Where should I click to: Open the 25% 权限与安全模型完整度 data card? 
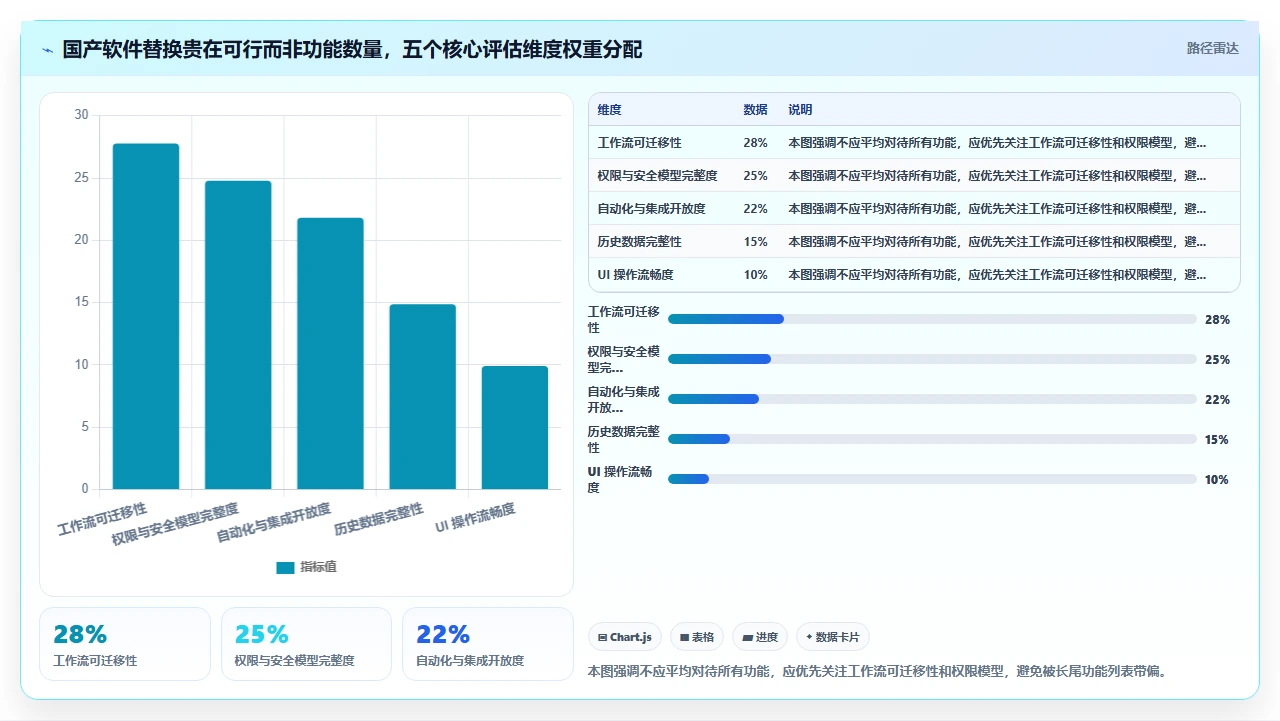pos(306,644)
